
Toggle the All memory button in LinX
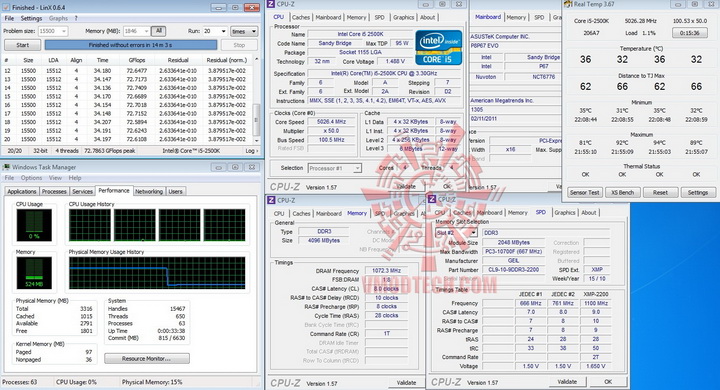(x=158, y=31)
